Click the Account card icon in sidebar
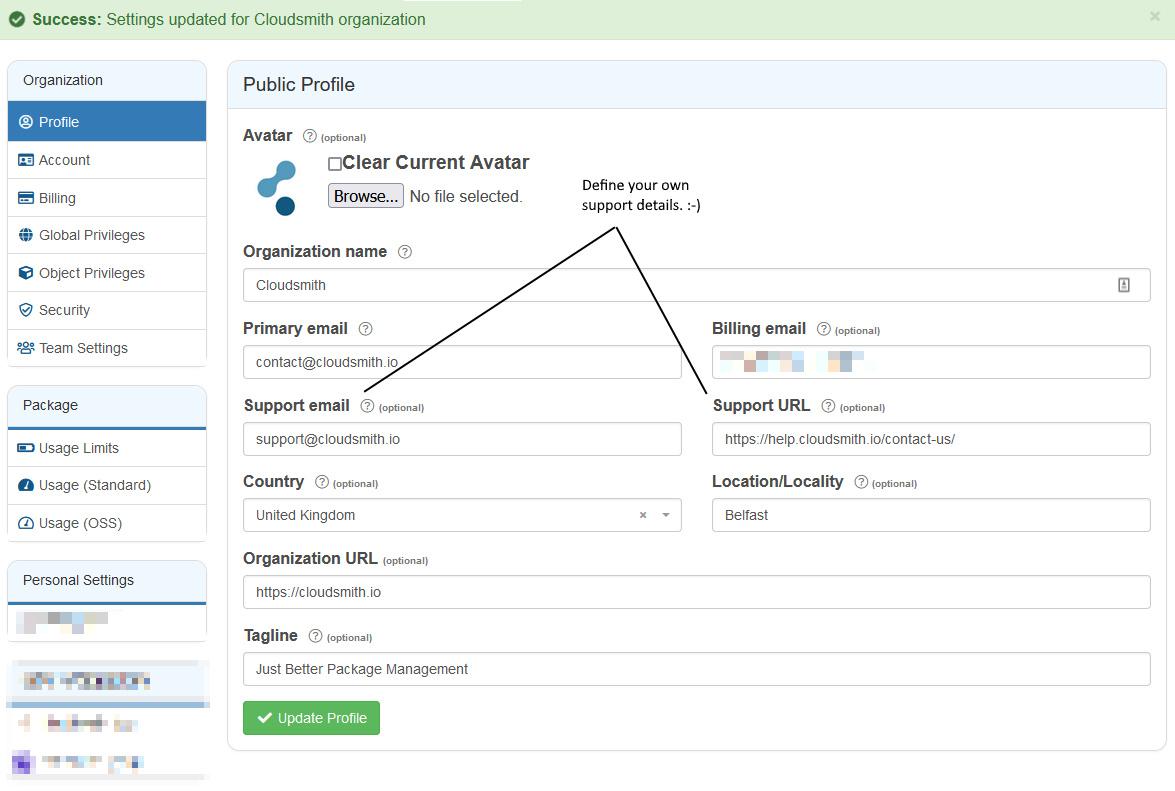 (25, 160)
